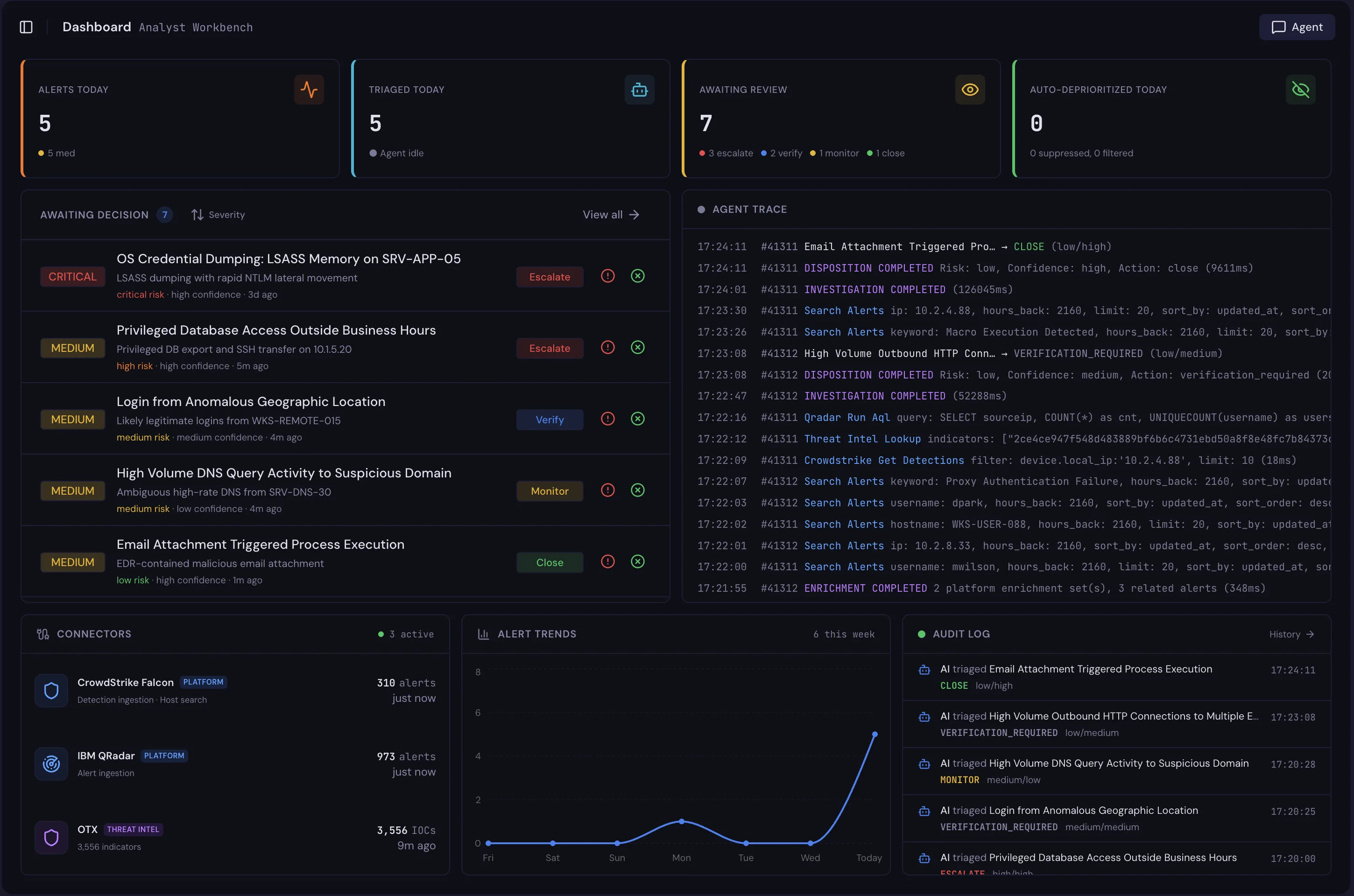The width and height of the screenshot is (1354, 896).
Task: Dismiss the Anomalous Geographic Location alert
Action: tap(637, 419)
